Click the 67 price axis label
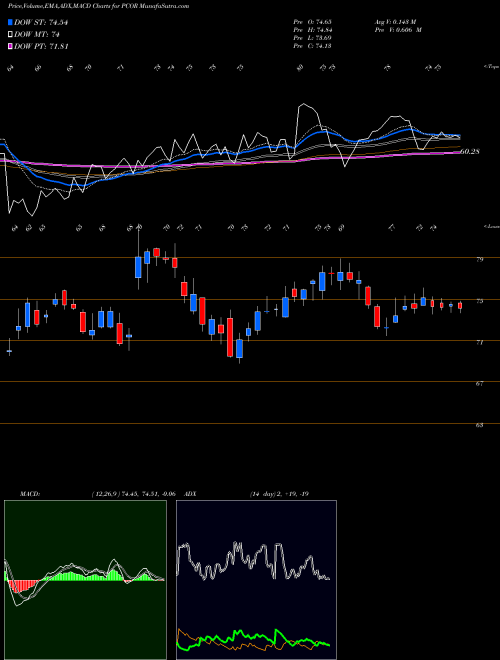500x660 pixels. click(479, 384)
